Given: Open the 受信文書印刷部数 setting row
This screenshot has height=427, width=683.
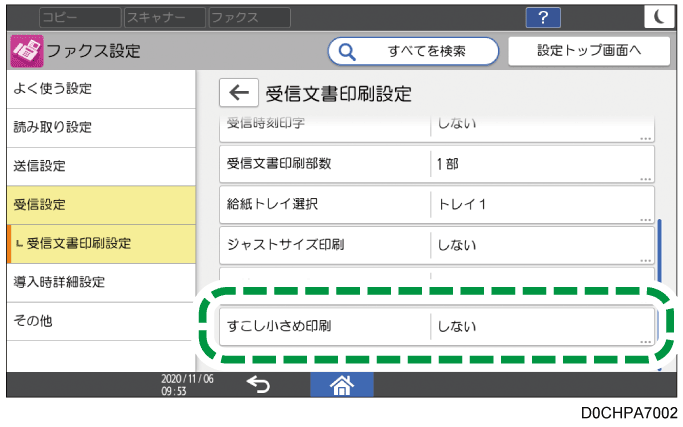Looking at the screenshot, I should 437,164.
